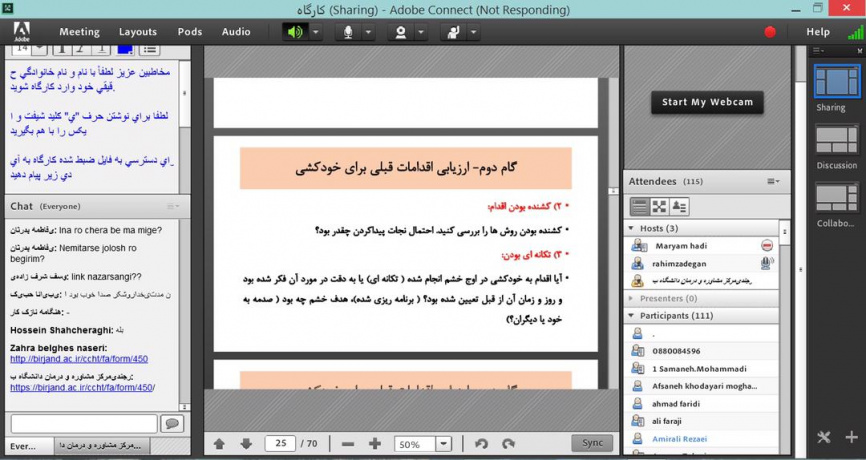Click Start My Webcam button
Viewport: 866px width, 460px height.
pyautogui.click(x=707, y=102)
